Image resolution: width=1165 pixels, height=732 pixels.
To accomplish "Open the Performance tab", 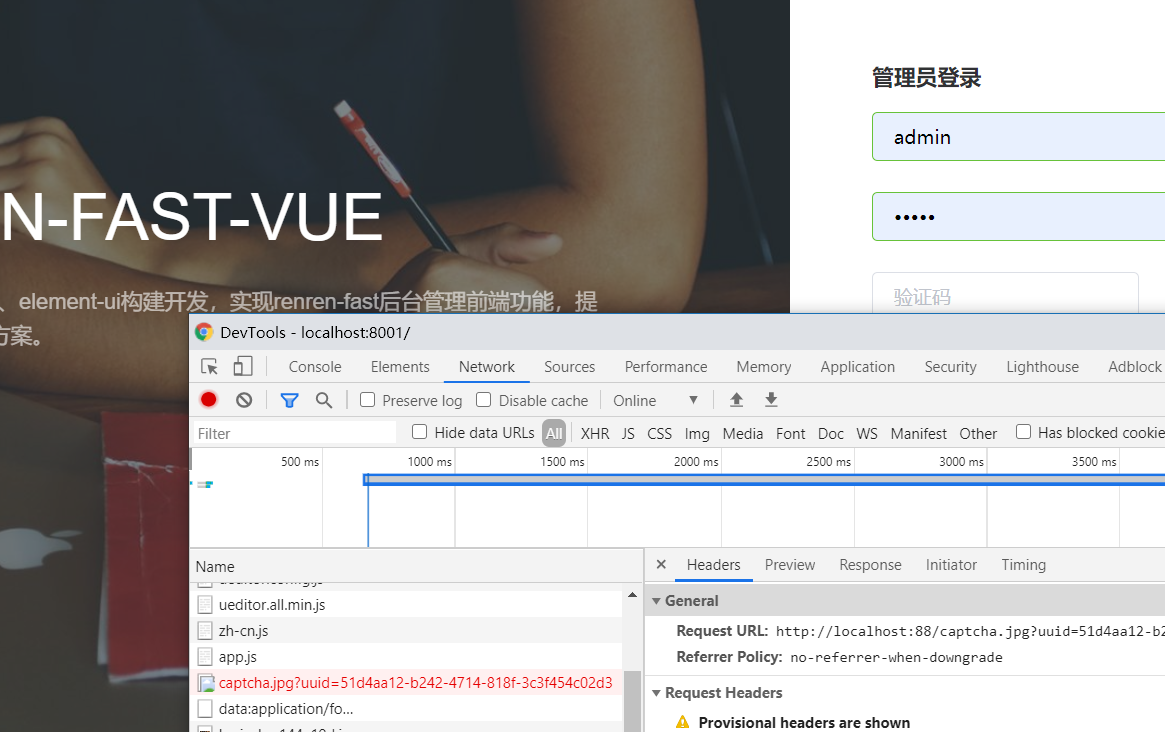I will pyautogui.click(x=666, y=367).
